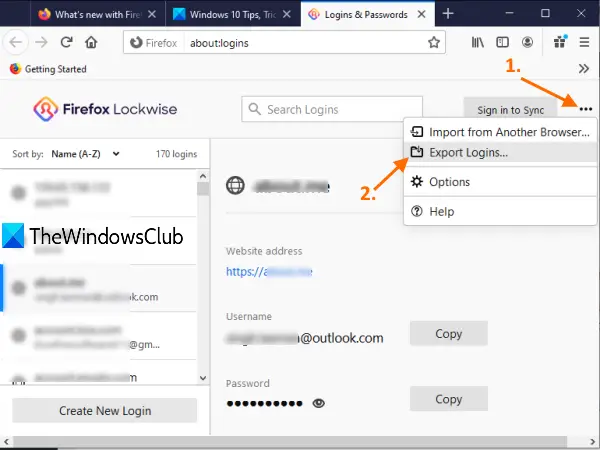Viewport: 600px width, 450px height.
Task: Click the globe icon beside the login title
Action: point(235,186)
